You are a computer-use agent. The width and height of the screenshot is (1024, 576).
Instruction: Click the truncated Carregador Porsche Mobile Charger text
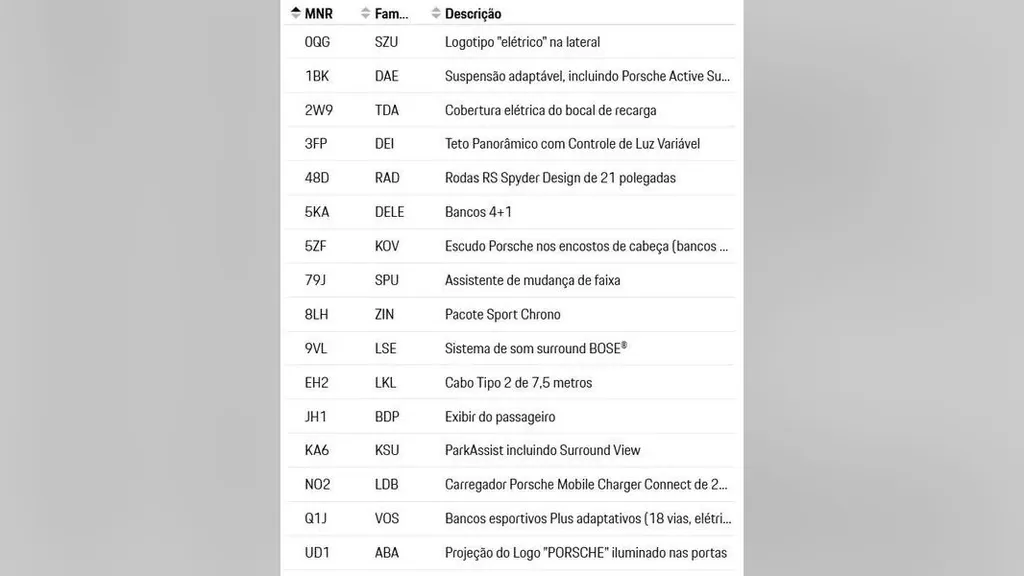[x=588, y=484]
